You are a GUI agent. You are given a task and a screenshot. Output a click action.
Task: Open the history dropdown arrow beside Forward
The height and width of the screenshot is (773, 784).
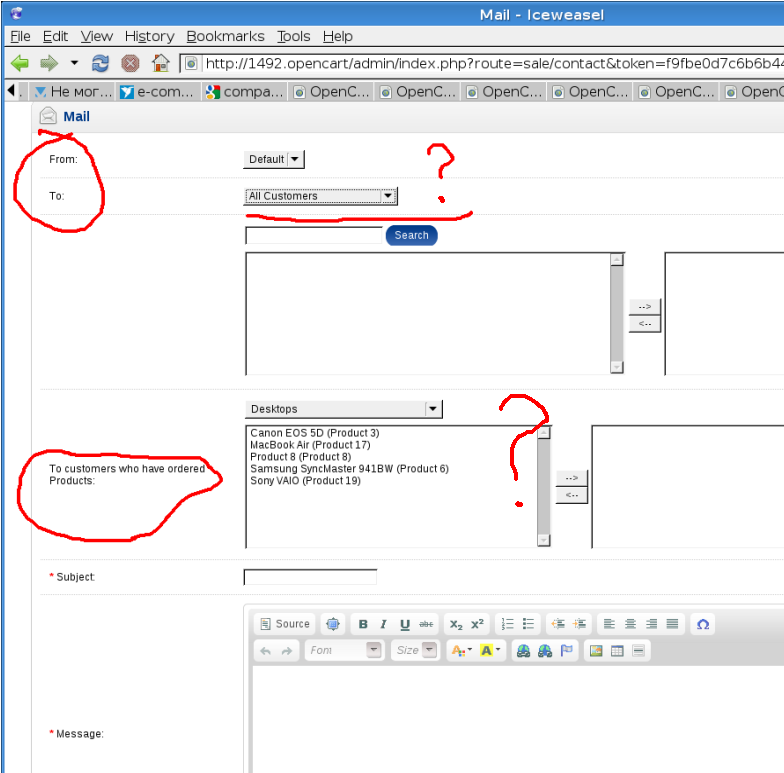click(74, 63)
